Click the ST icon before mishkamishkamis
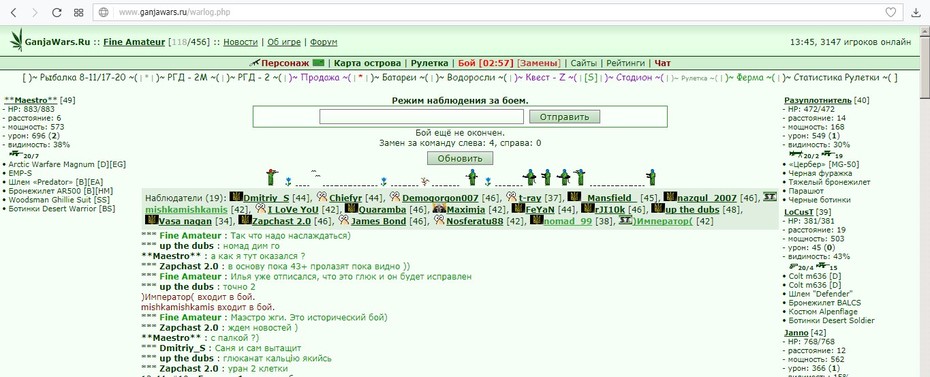 coord(769,196)
